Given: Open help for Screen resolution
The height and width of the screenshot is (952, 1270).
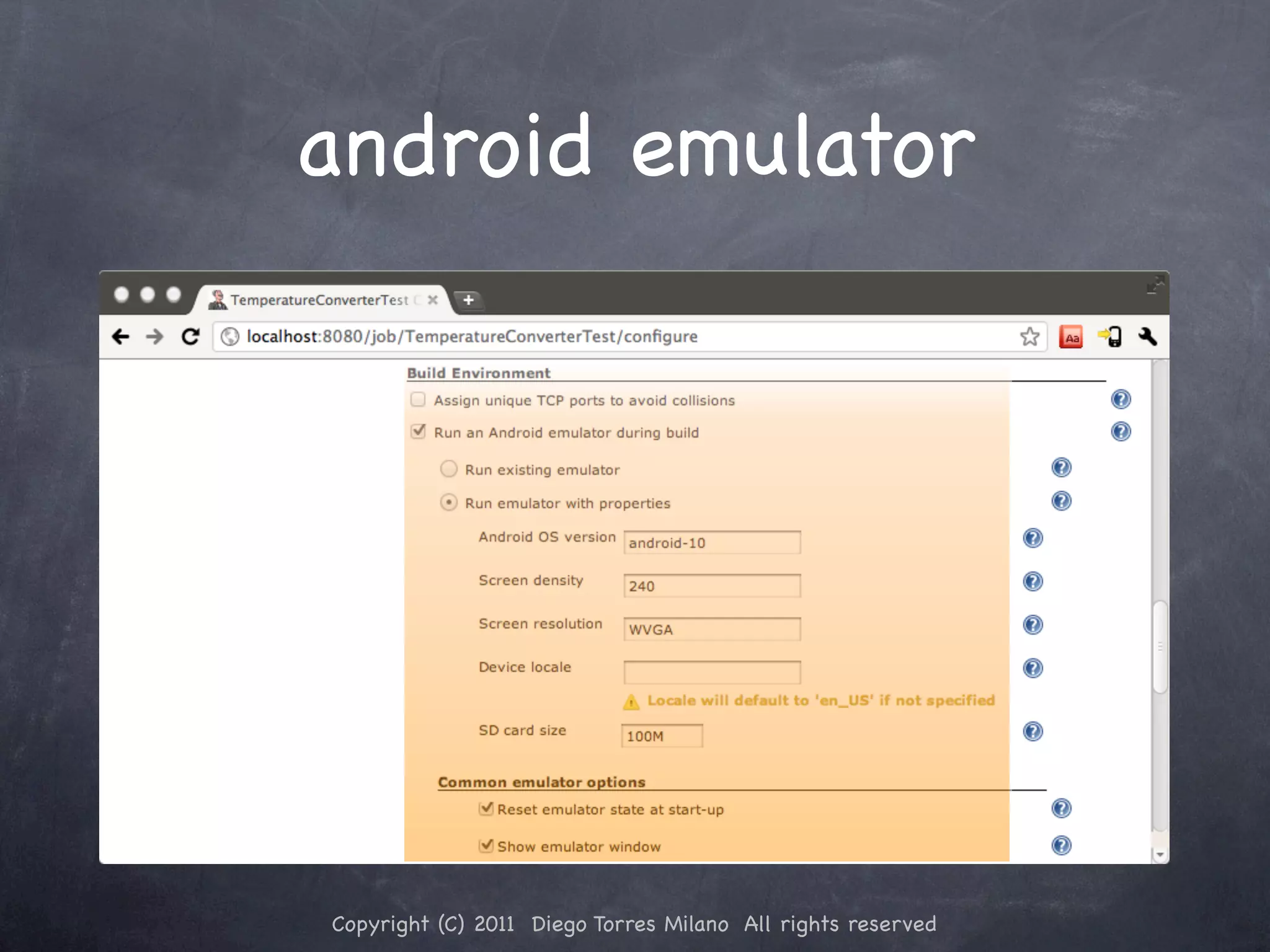Looking at the screenshot, I should coord(1032,625).
